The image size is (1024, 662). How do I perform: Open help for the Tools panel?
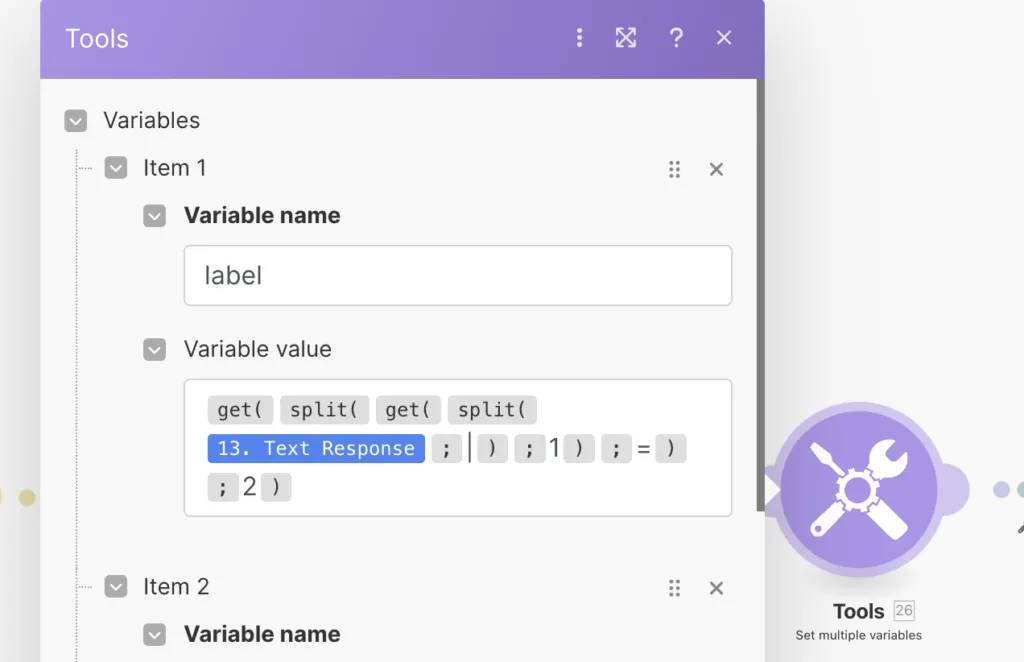point(676,38)
